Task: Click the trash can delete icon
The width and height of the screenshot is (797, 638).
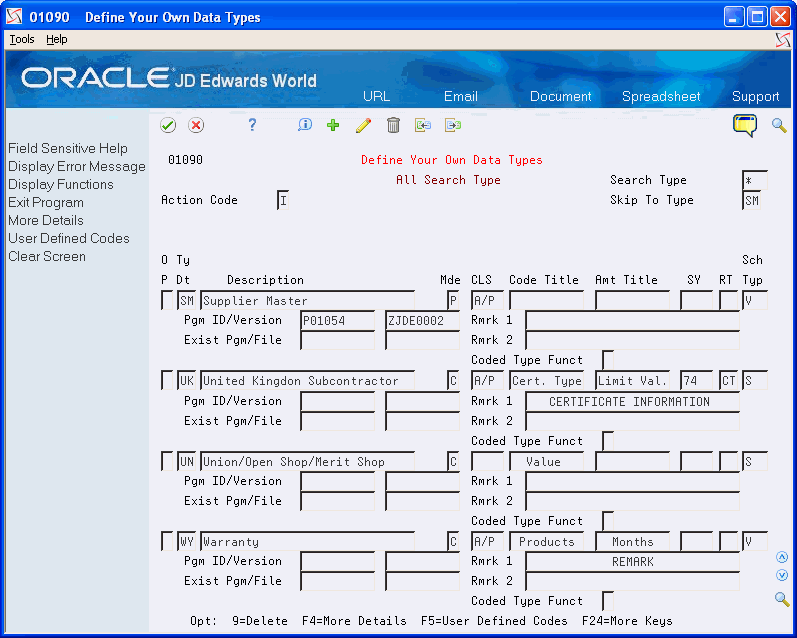Action: (393, 125)
